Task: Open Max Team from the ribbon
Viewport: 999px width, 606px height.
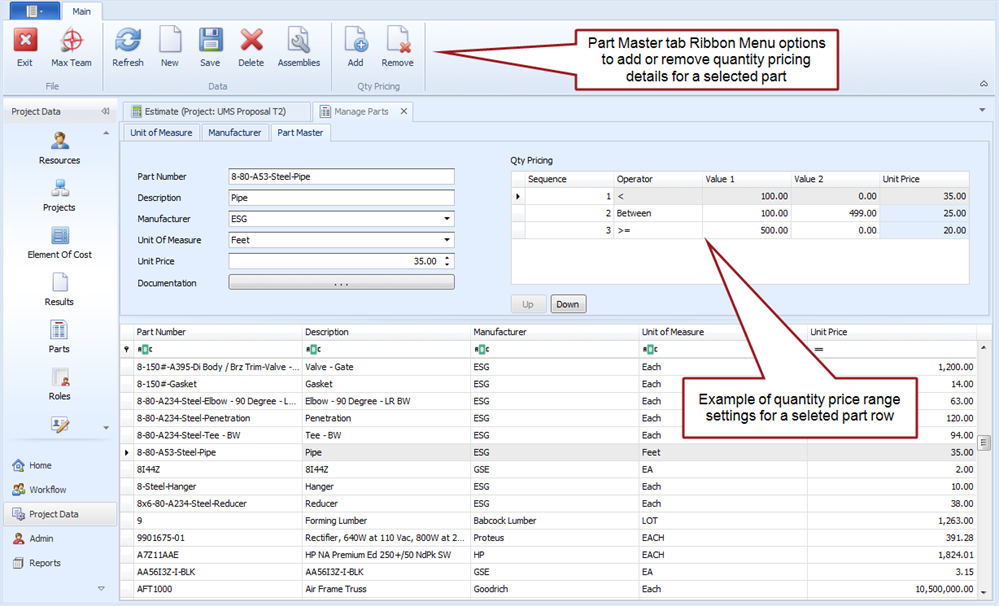Action: pos(71,47)
